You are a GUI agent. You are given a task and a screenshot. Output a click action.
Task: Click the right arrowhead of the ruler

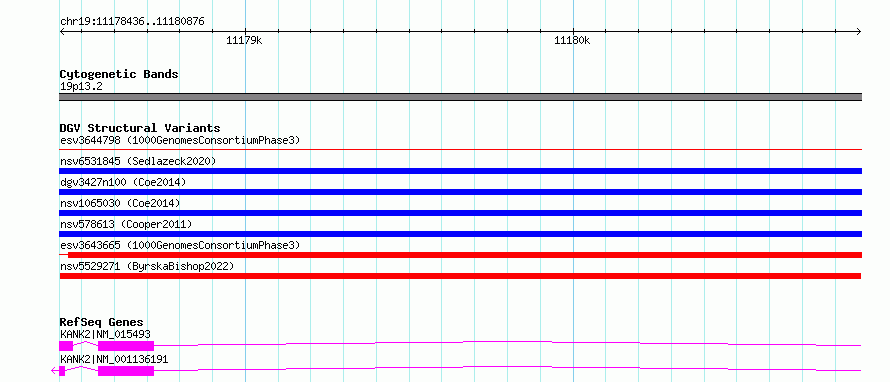click(x=859, y=31)
